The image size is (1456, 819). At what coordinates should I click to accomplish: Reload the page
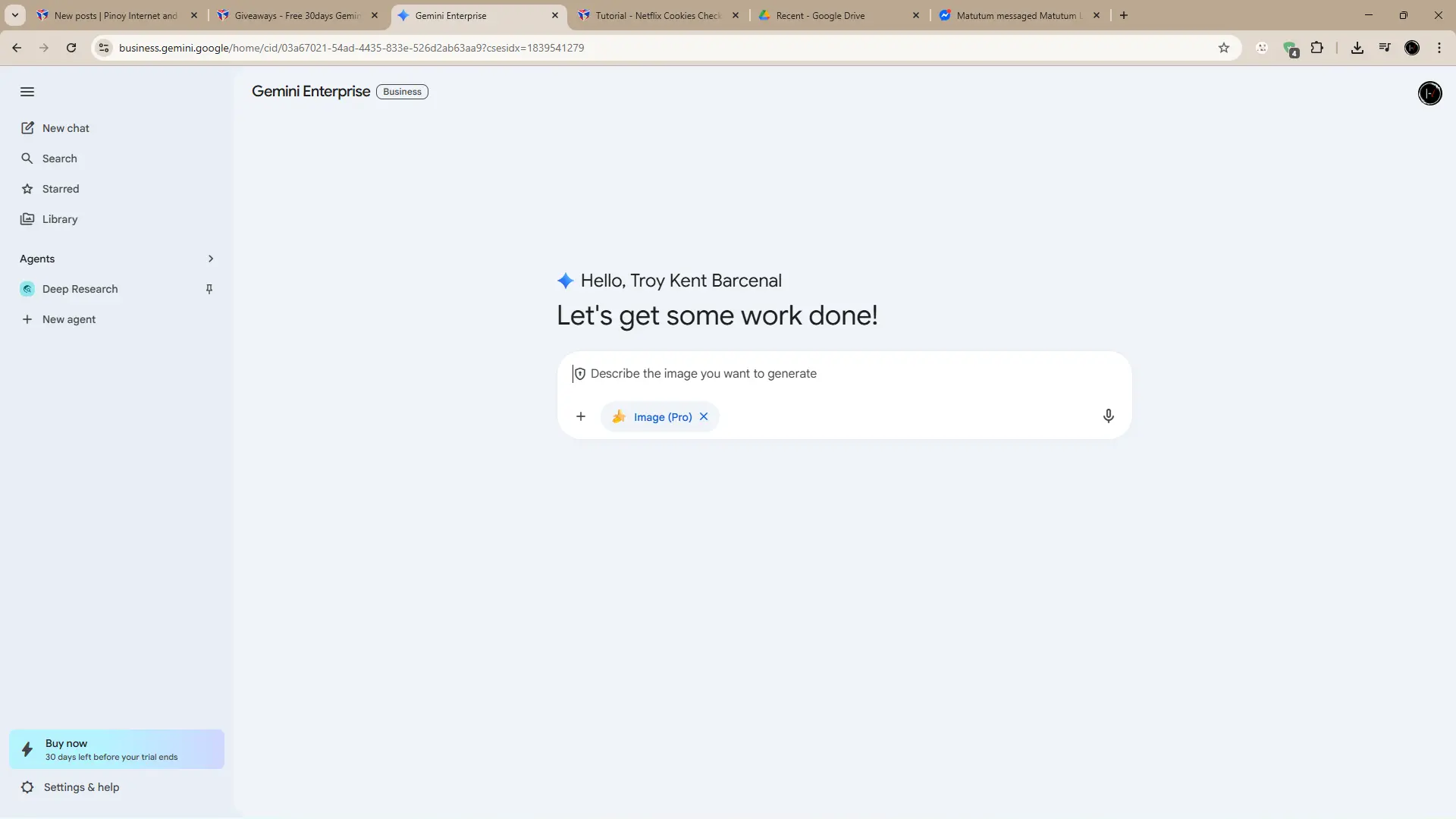tap(71, 48)
